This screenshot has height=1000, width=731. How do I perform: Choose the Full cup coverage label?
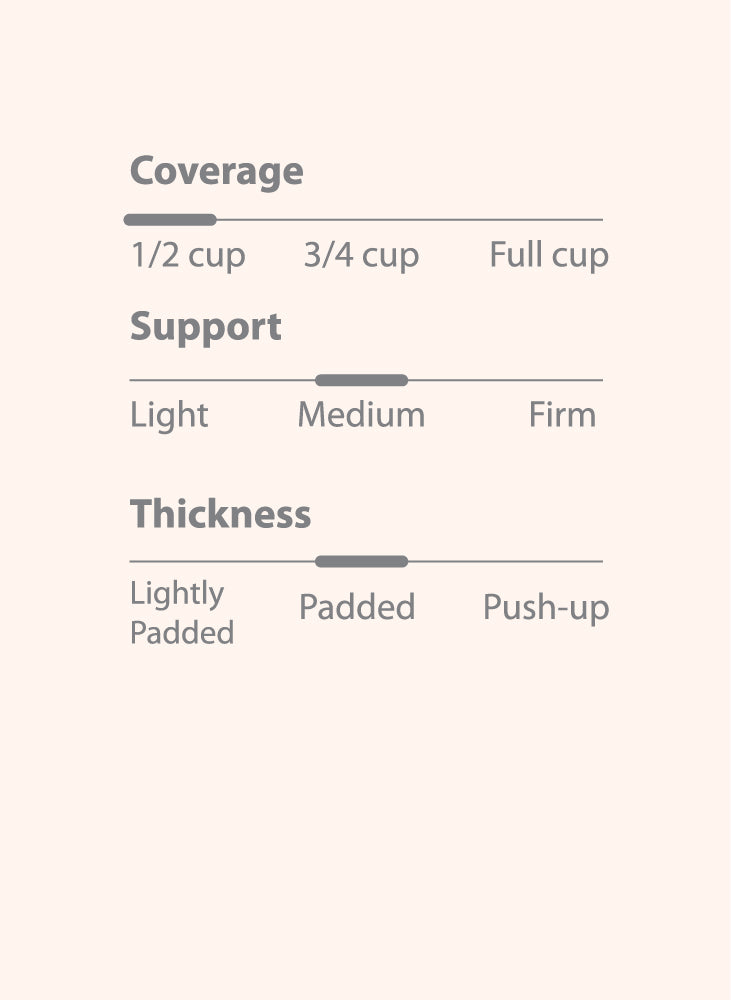(x=548, y=256)
